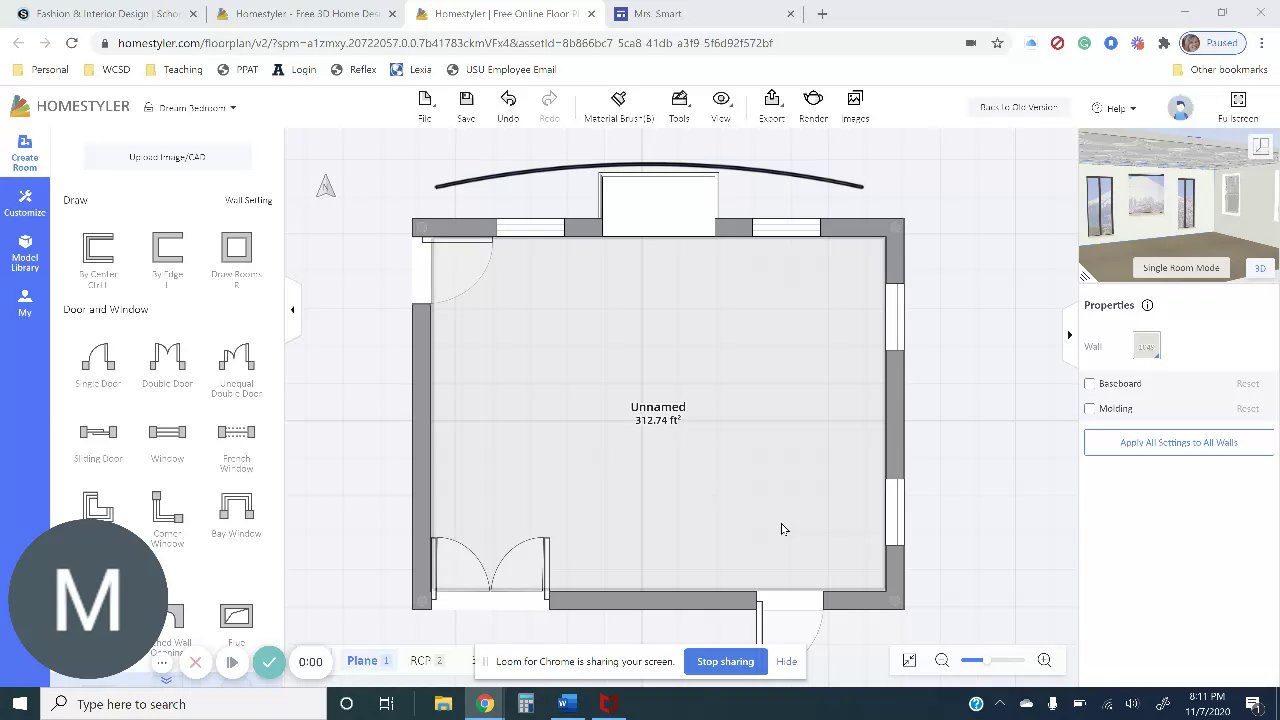This screenshot has height=720, width=1280.
Task: Select the Single Door tool
Action: 98,365
